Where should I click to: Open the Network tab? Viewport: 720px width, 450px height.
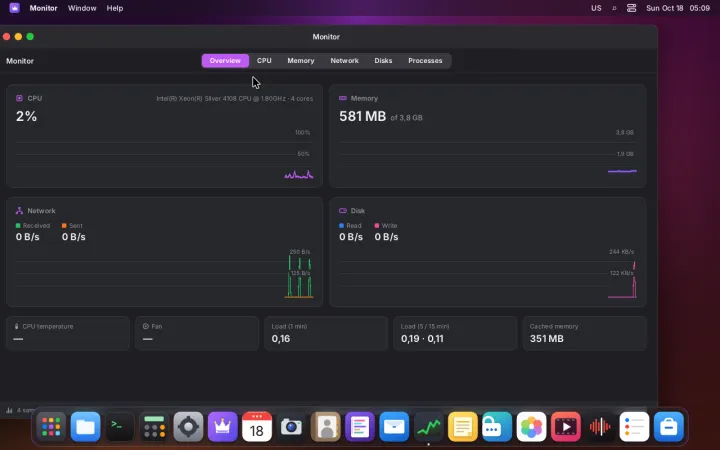coord(344,61)
